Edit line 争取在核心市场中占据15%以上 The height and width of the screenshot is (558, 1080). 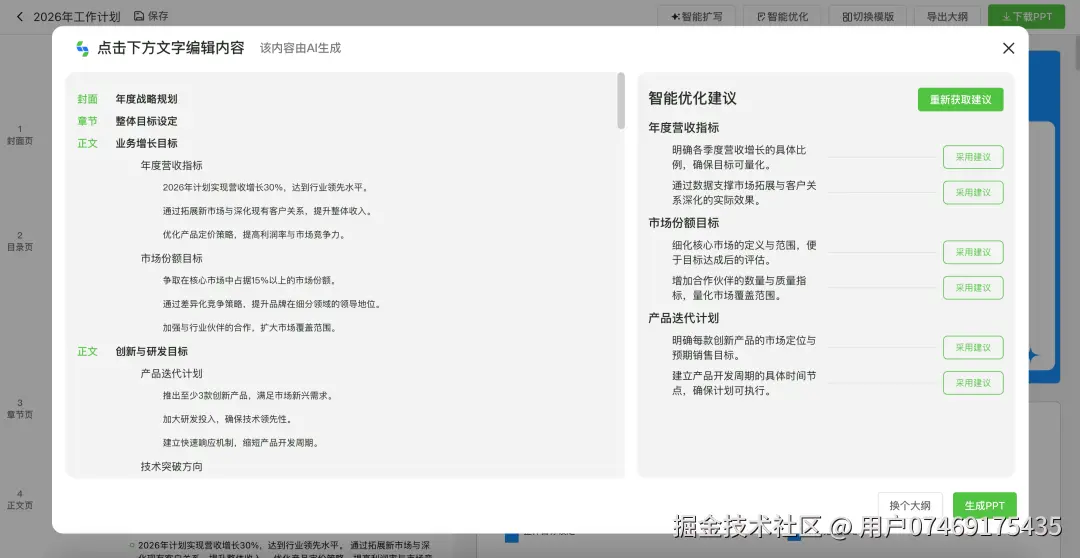(249, 280)
